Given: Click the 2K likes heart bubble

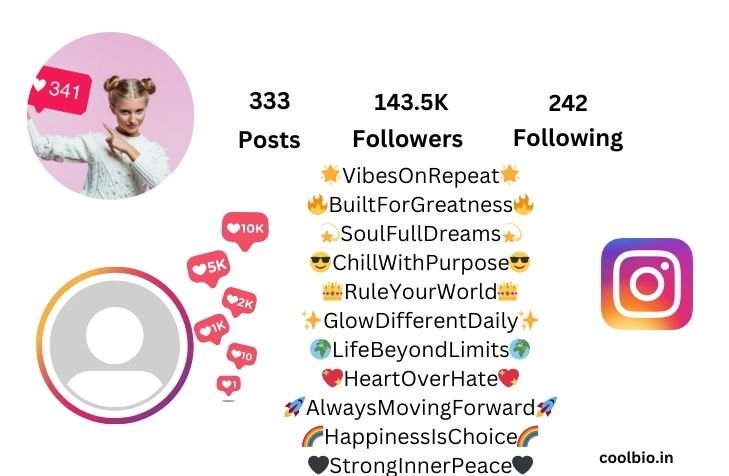Looking at the screenshot, I should tap(239, 302).
